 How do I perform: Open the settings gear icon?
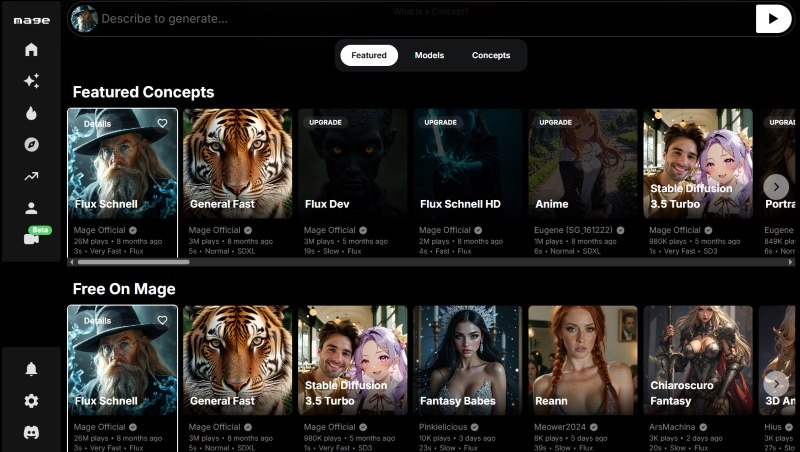coord(31,401)
